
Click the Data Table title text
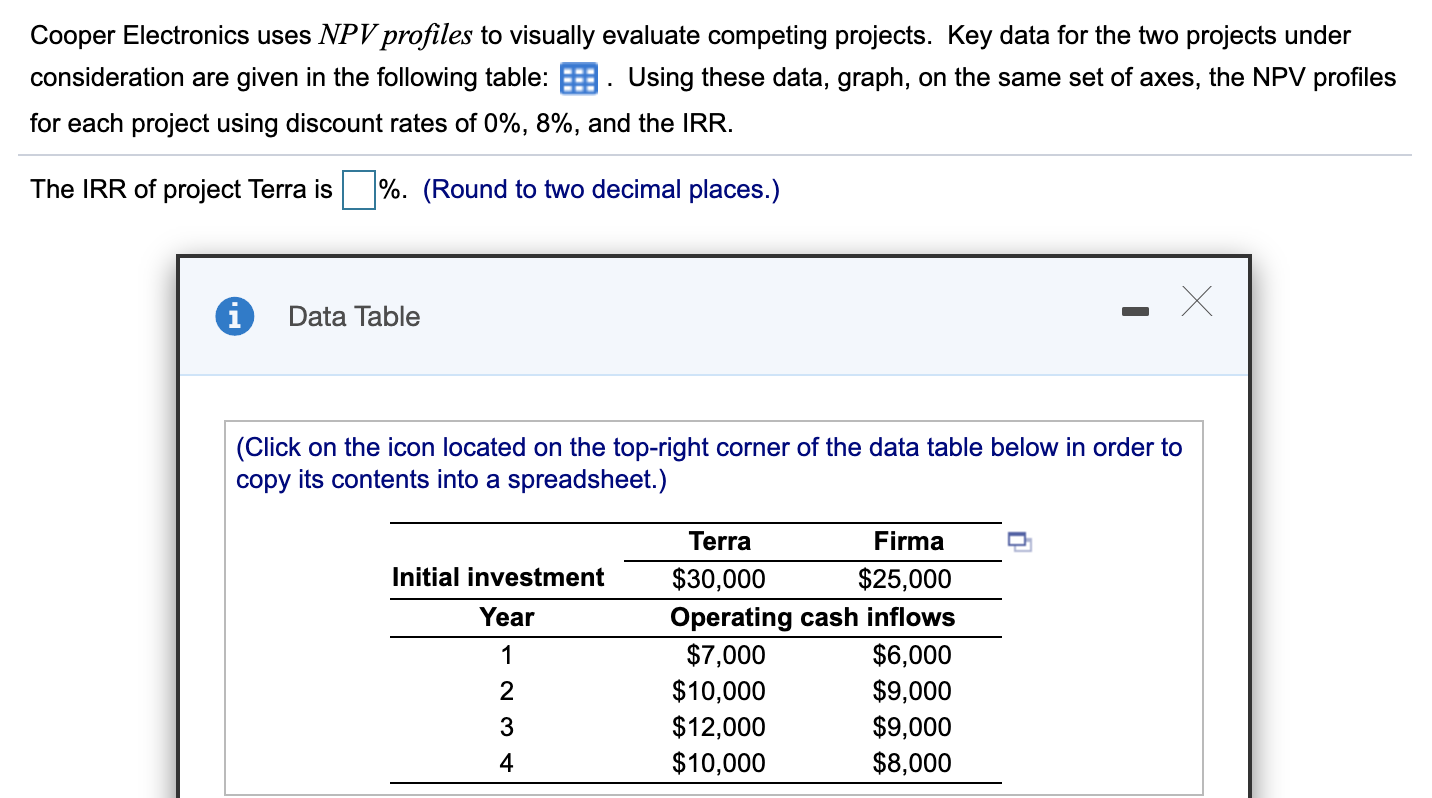353,316
